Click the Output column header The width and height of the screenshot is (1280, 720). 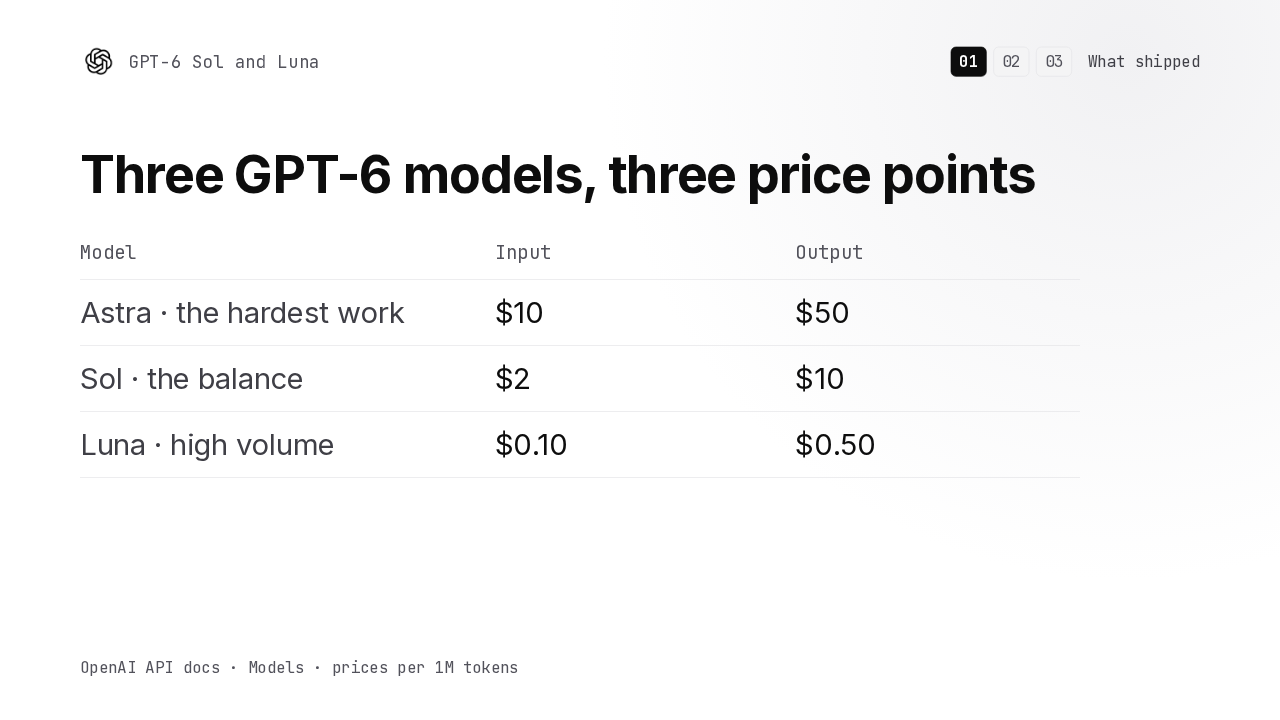coord(829,253)
